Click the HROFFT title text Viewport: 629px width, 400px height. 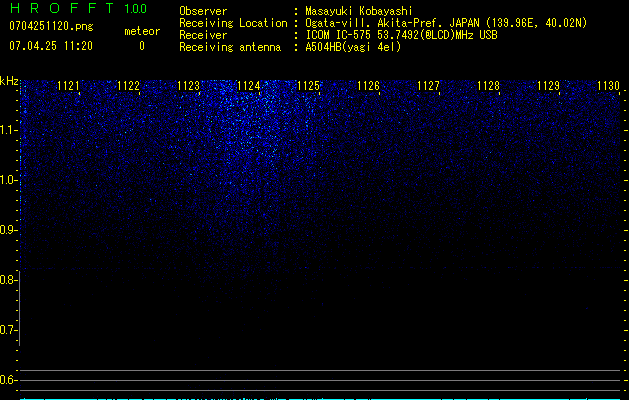click(x=62, y=8)
